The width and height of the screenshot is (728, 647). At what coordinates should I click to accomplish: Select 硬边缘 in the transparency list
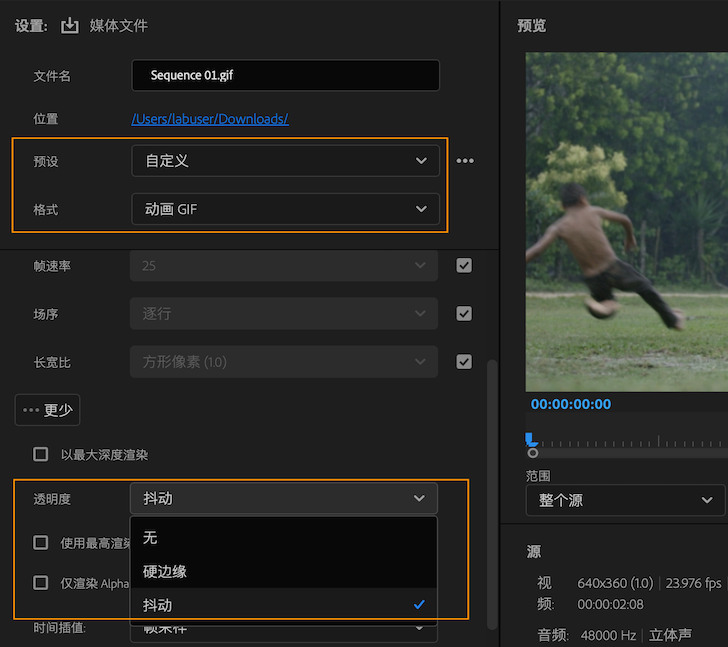coord(284,571)
